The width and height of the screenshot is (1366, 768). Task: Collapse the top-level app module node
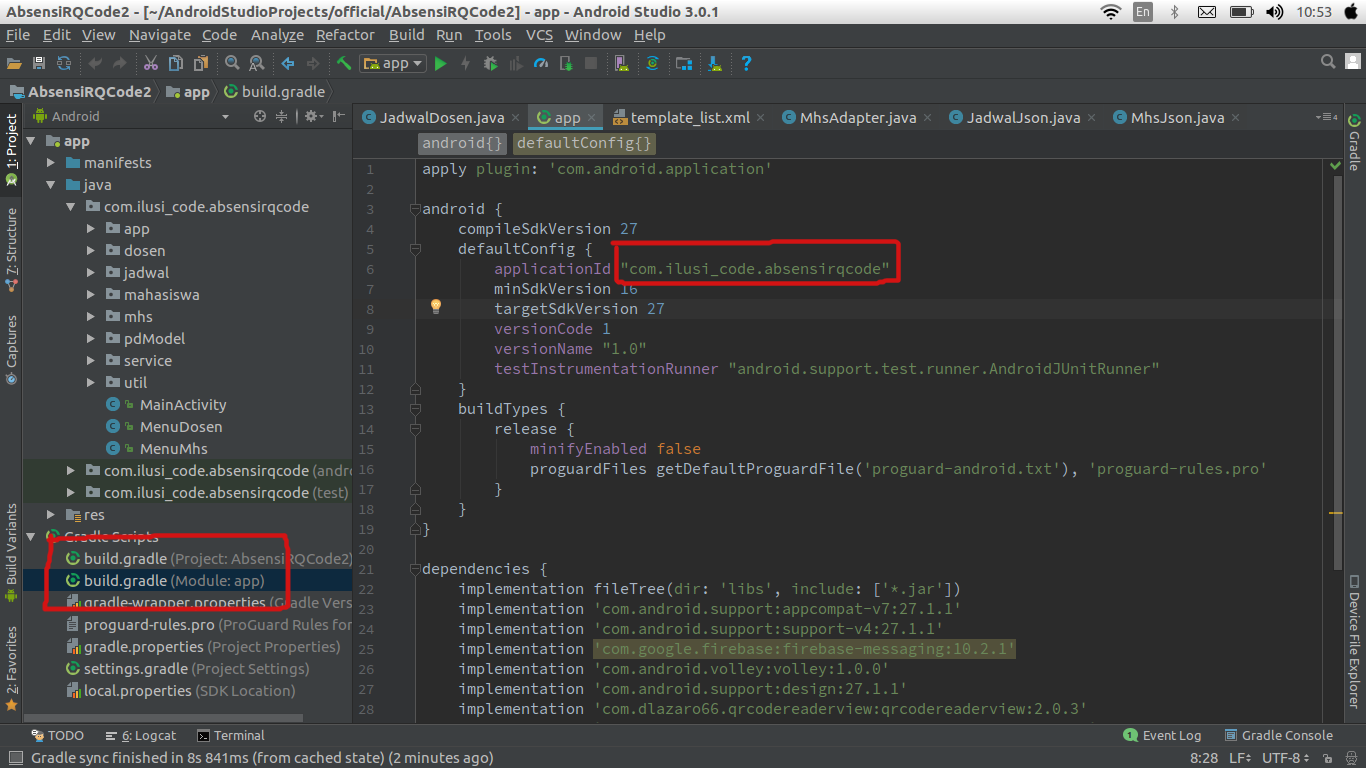[x=31, y=141]
